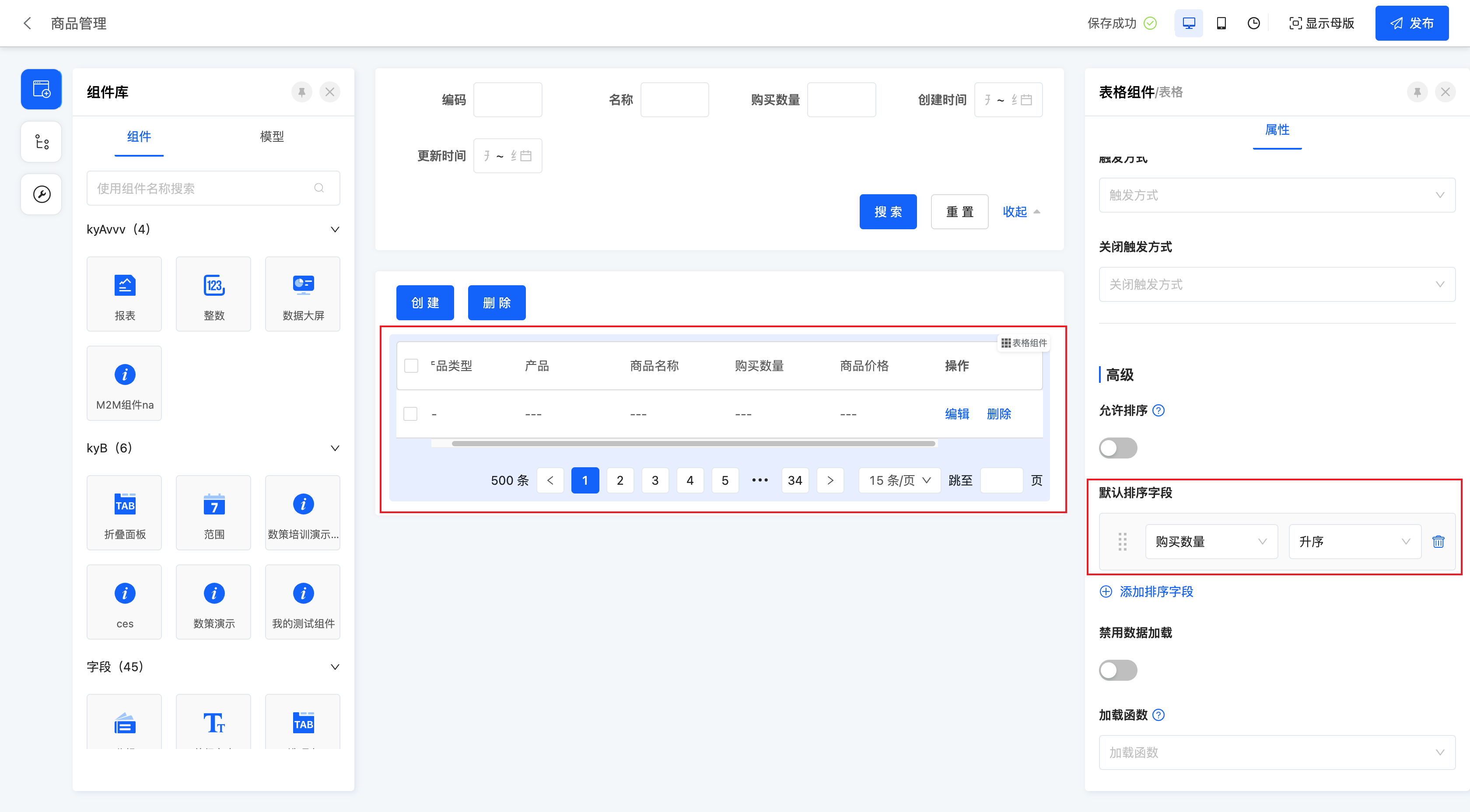Viewport: 1470px width, 812px height.
Task: Select the 范围 component
Action: pyautogui.click(x=213, y=512)
